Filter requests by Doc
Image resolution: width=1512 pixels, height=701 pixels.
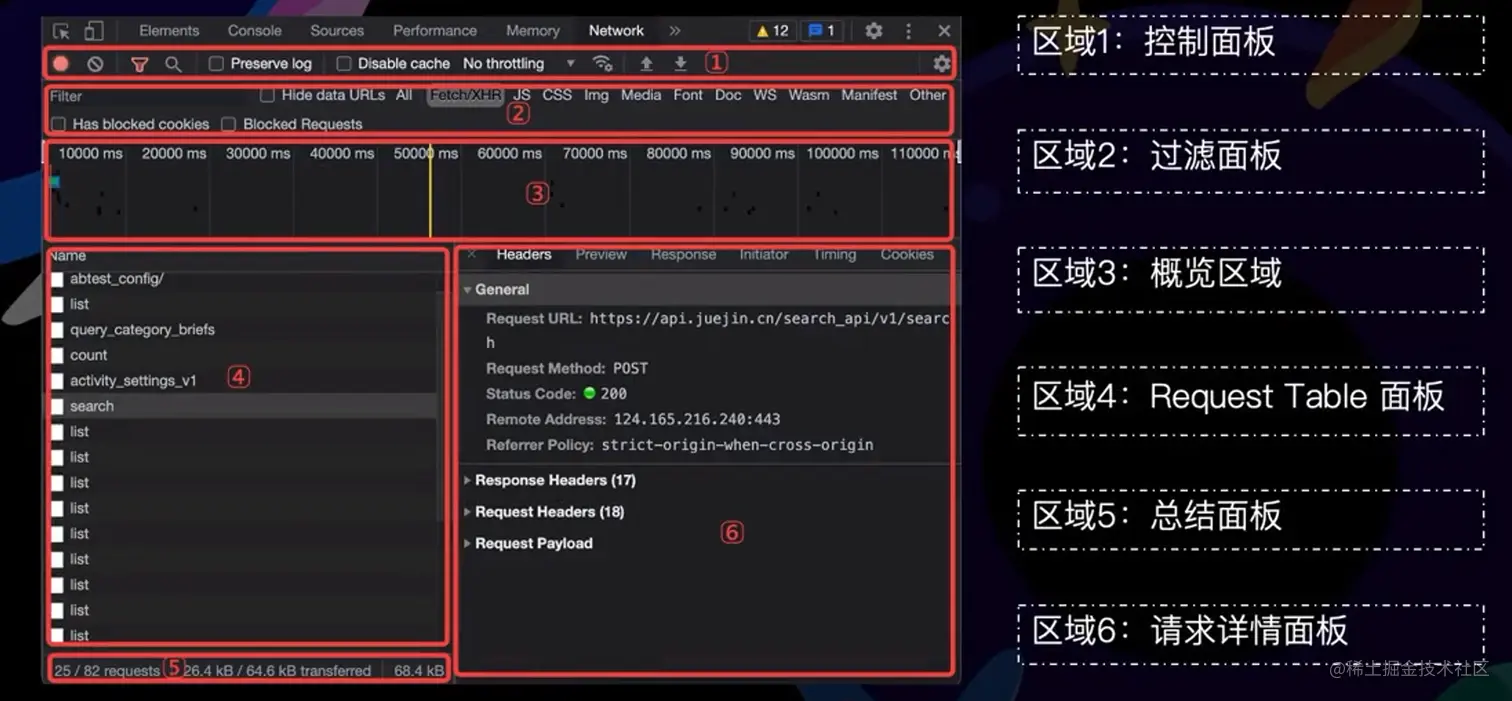tap(728, 95)
